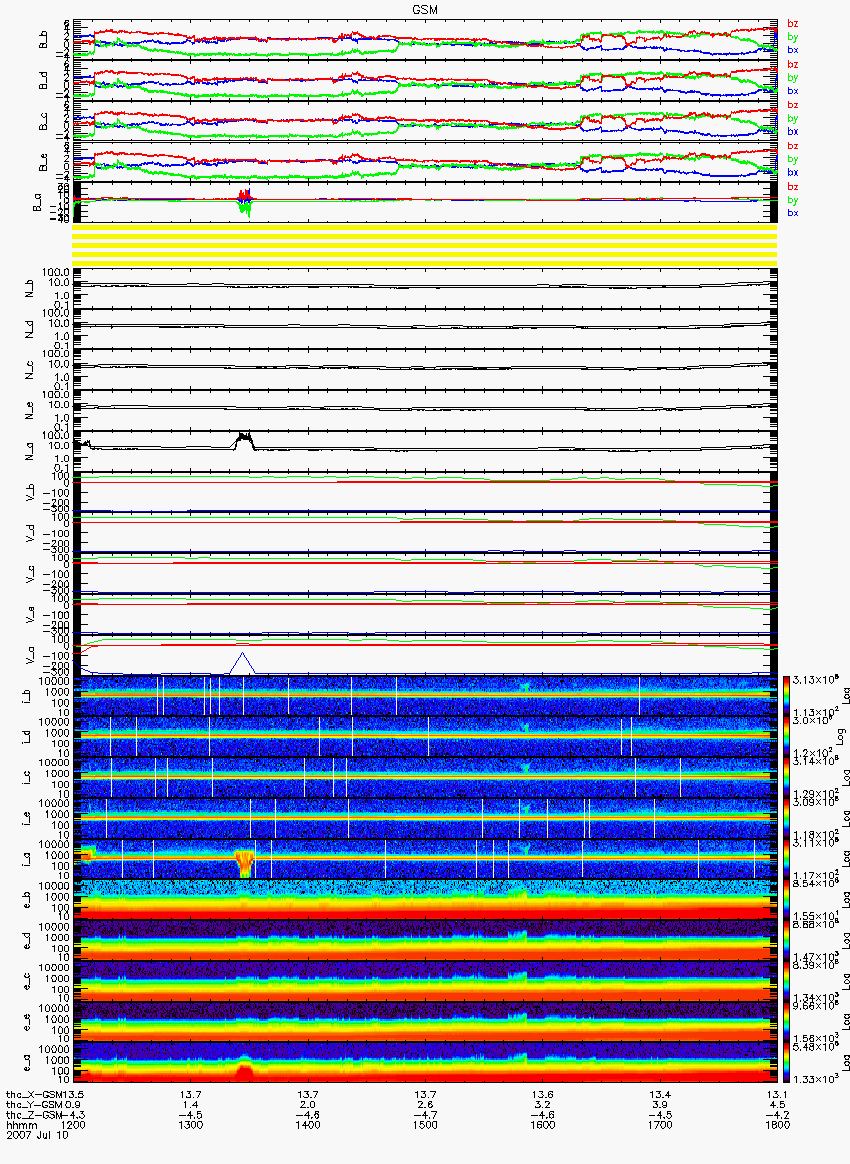Click the i_c ion spectrogram label
Screen dimensions: 850x1164
(x=27, y=779)
